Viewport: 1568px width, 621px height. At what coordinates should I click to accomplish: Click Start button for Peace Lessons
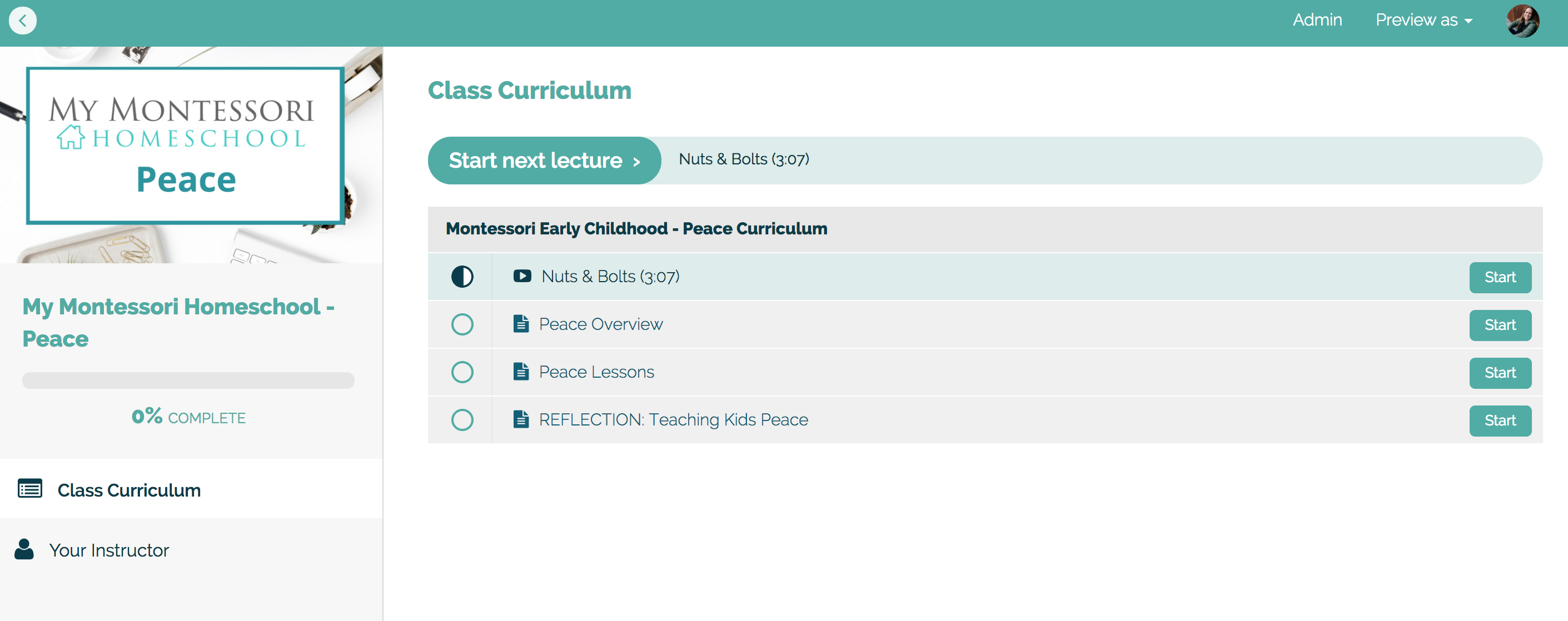click(x=1500, y=373)
